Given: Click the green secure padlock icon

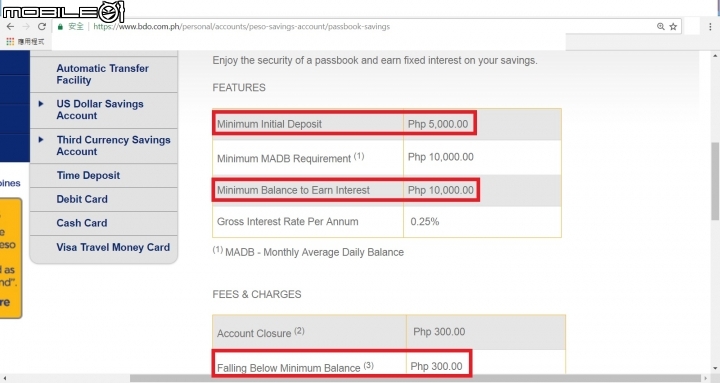Looking at the screenshot, I should (60, 27).
